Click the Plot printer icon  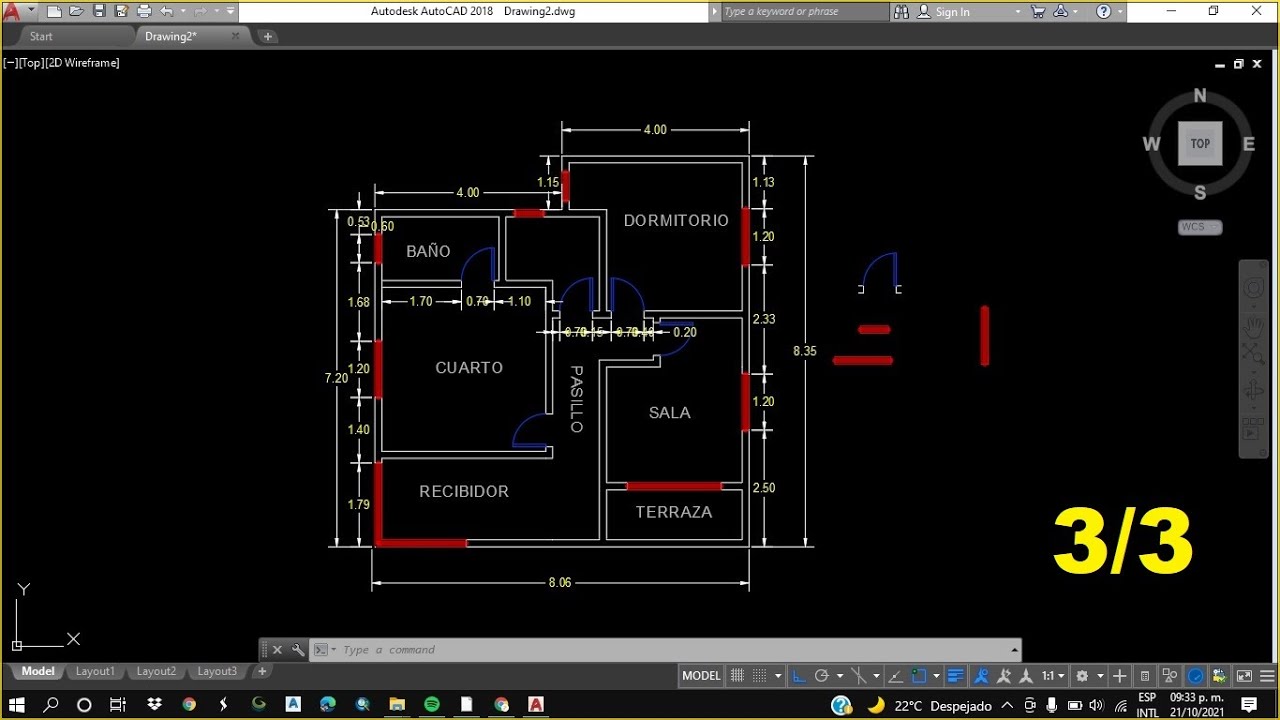(x=144, y=11)
